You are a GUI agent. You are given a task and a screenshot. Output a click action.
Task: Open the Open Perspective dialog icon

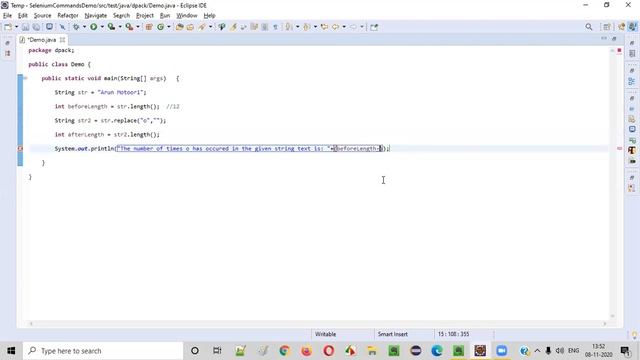607,27
